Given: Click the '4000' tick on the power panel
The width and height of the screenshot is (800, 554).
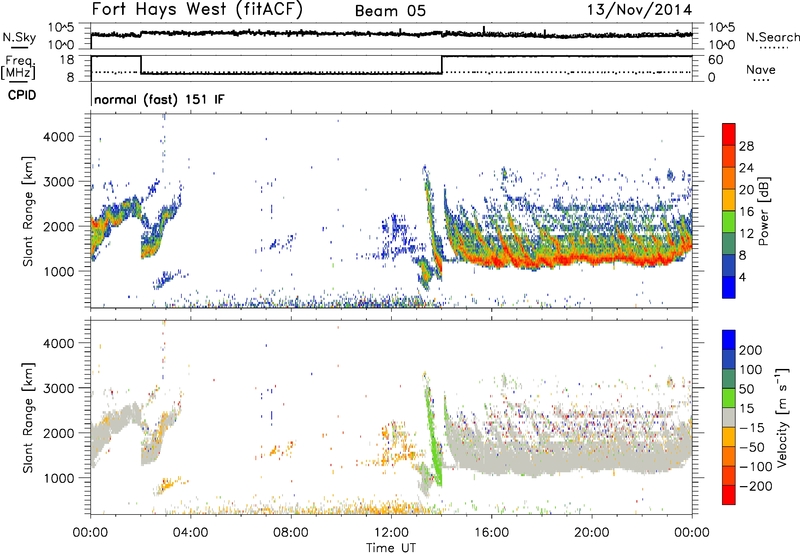Looking at the screenshot, I should pyautogui.click(x=58, y=137).
